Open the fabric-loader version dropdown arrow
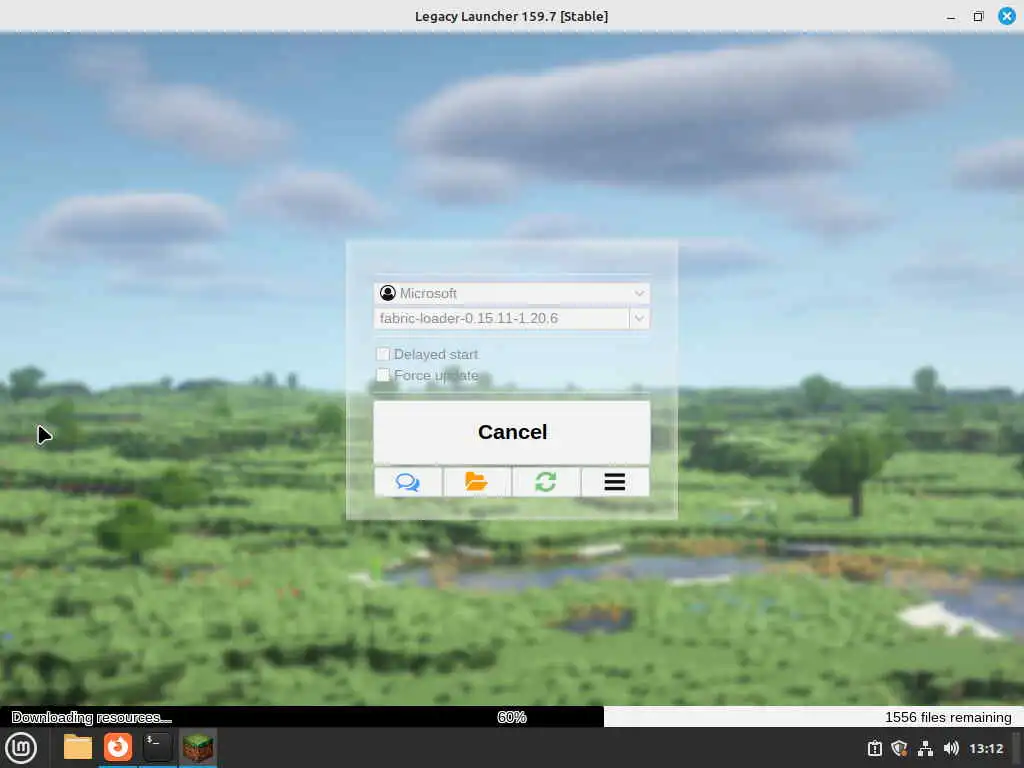The width and height of the screenshot is (1024, 768). pyautogui.click(x=639, y=319)
